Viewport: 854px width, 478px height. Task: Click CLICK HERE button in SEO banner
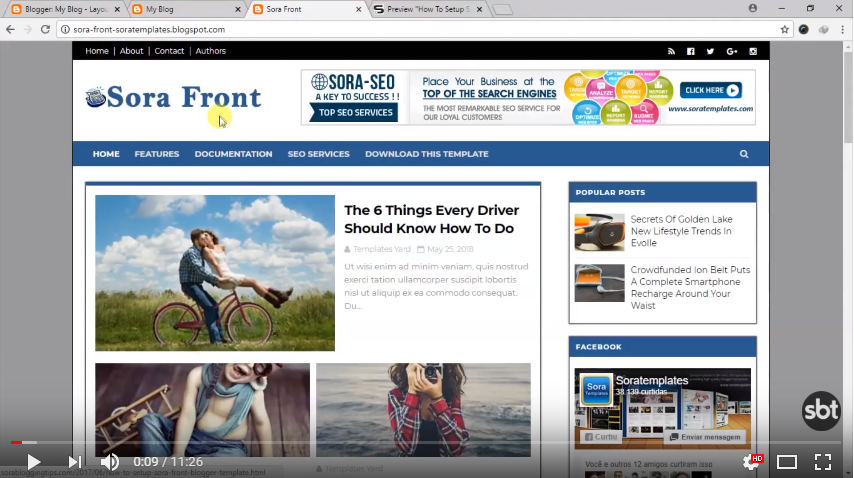711,90
